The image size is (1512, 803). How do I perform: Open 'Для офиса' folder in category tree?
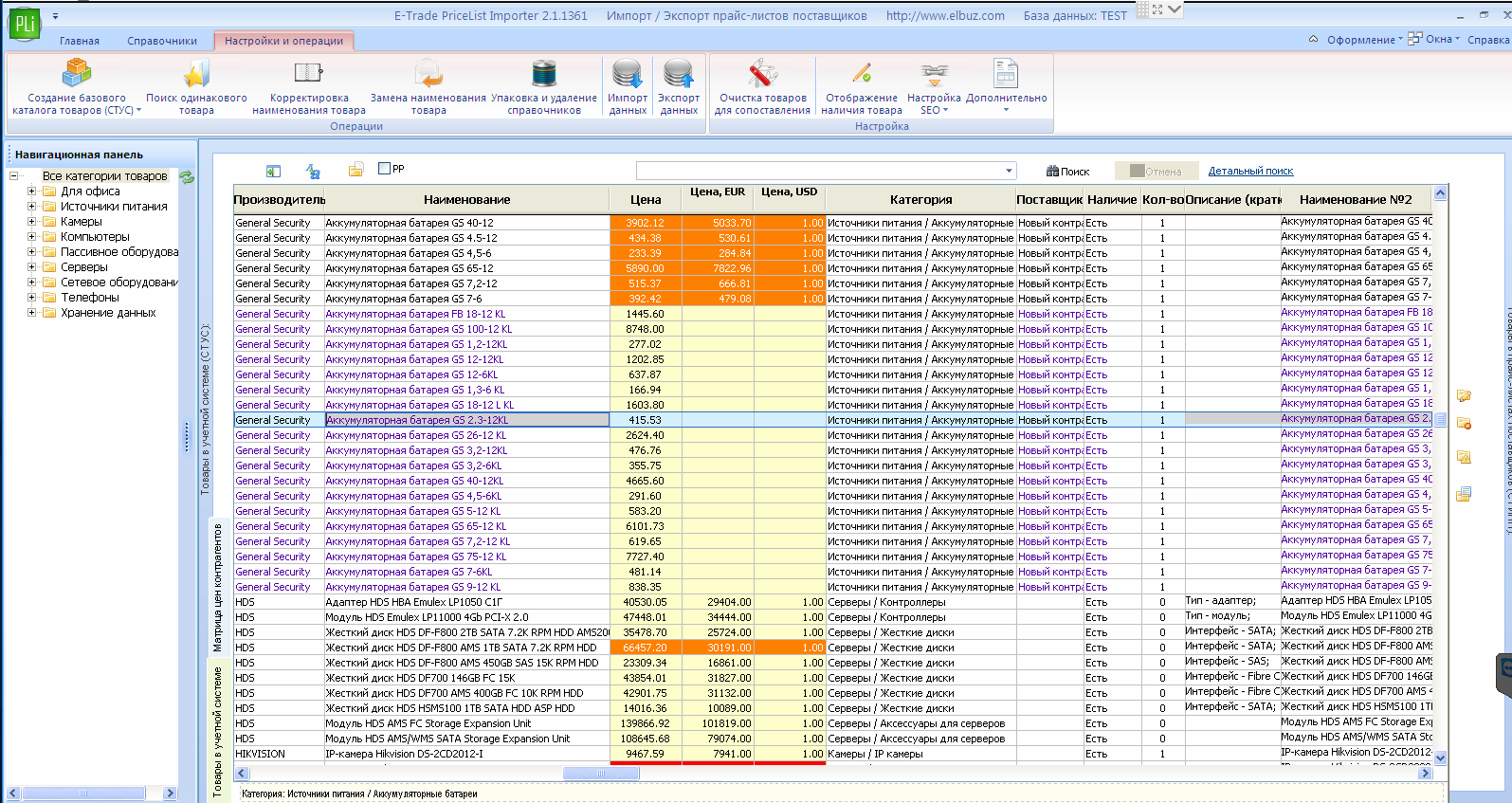(x=90, y=192)
